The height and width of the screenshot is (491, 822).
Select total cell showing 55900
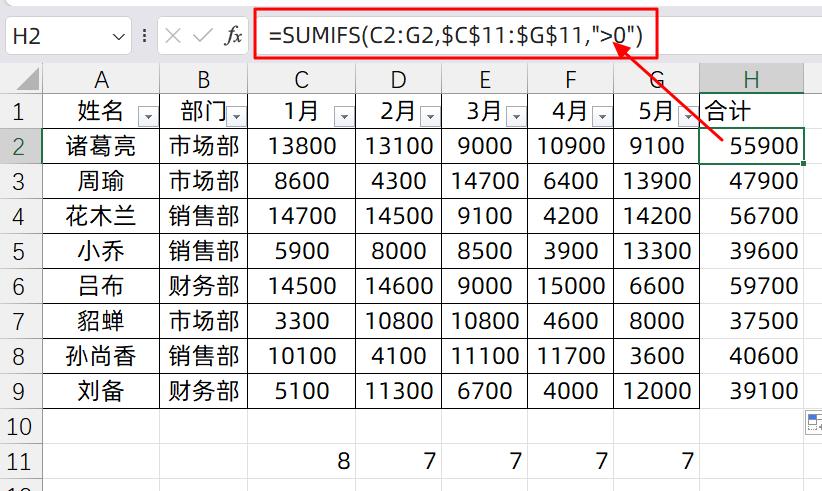click(751, 146)
